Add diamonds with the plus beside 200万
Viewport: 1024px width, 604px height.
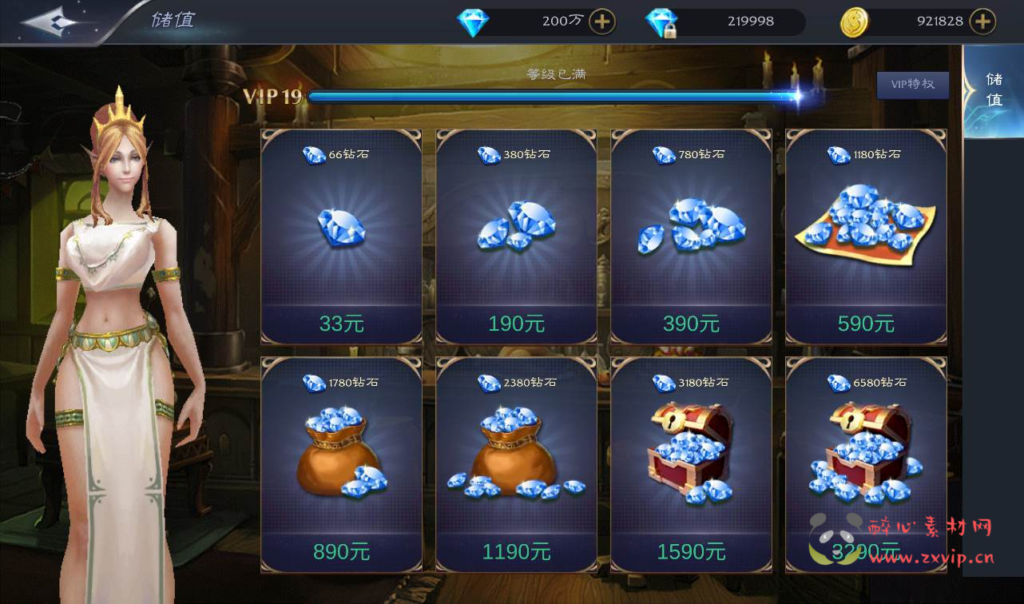point(601,22)
